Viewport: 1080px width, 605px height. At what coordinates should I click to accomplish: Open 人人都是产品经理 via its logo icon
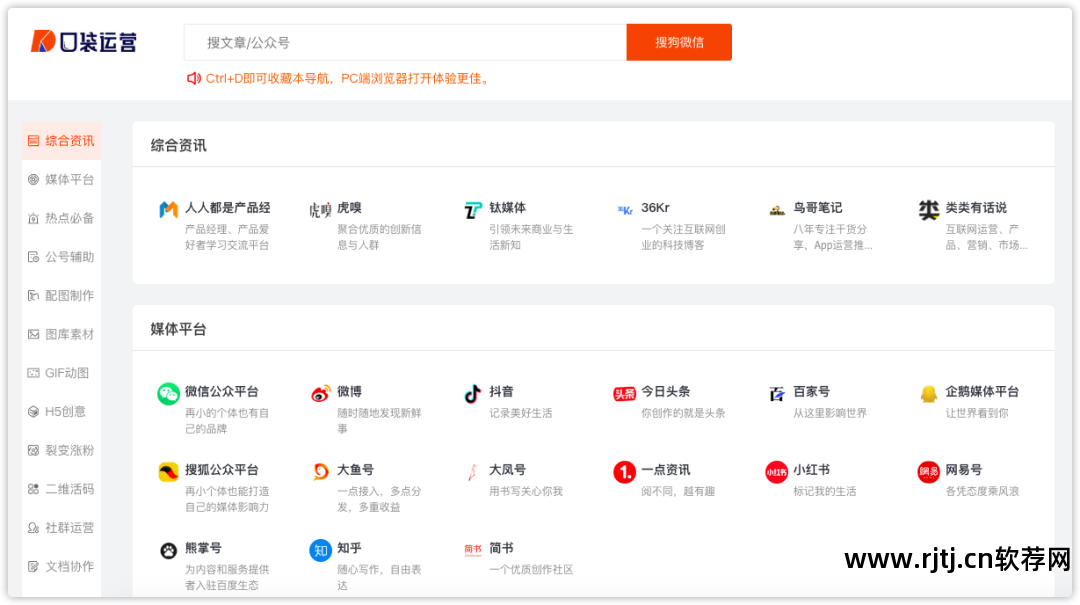(170, 209)
